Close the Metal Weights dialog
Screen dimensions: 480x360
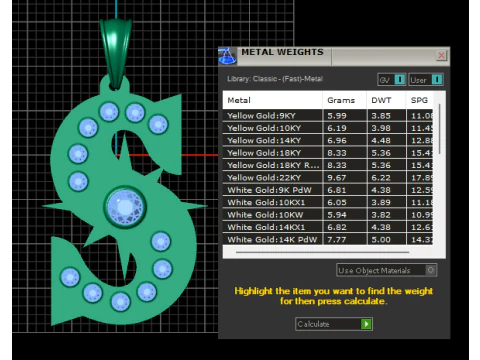(x=441, y=55)
